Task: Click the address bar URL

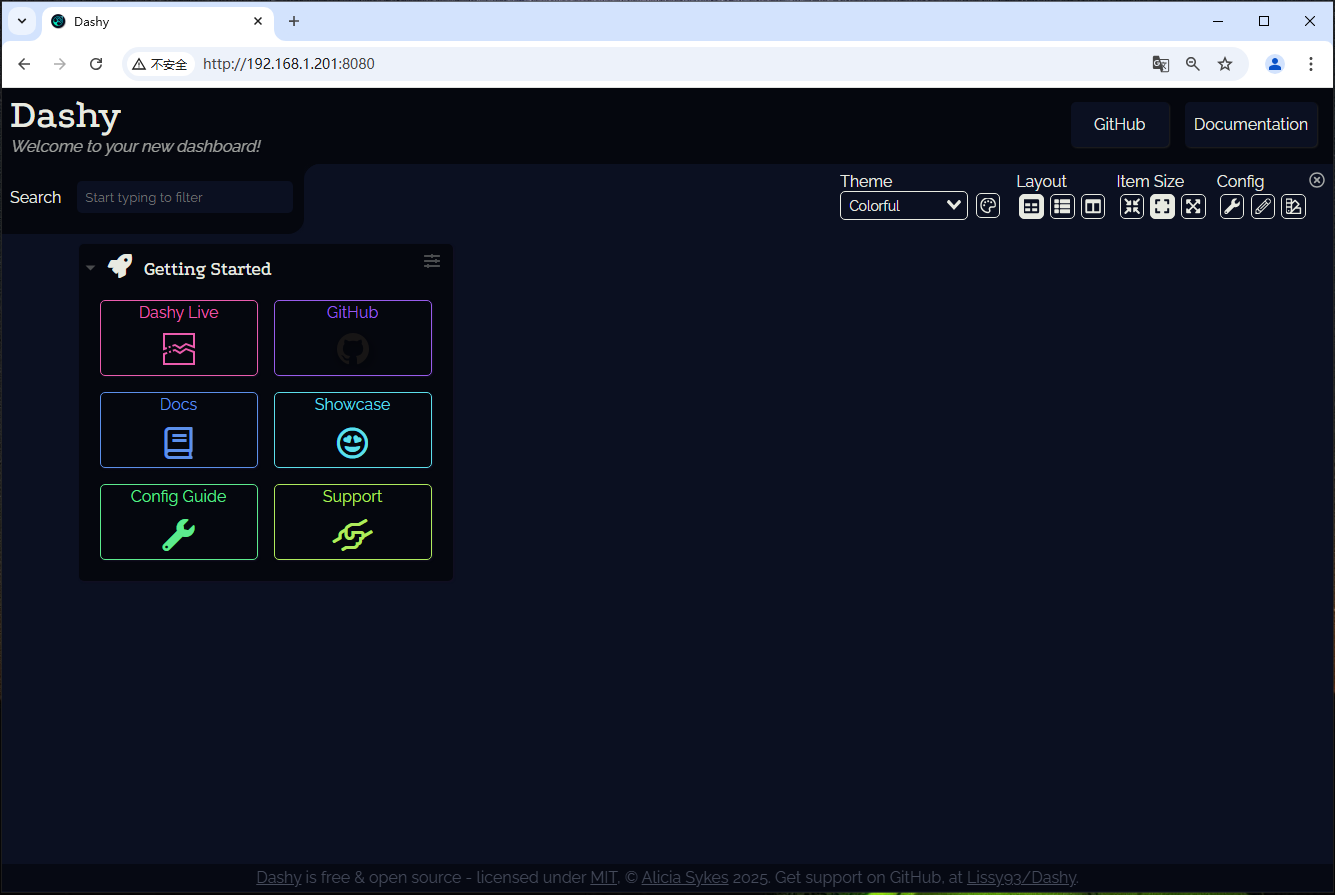Action: (x=289, y=64)
